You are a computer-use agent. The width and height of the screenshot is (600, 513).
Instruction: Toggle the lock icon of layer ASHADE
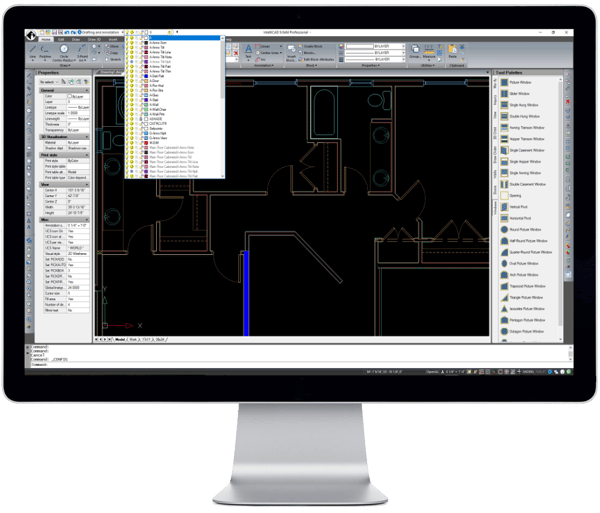(x=140, y=119)
